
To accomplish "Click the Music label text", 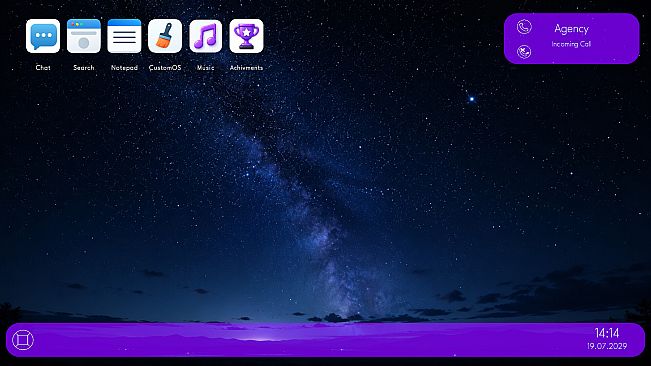I will tap(206, 68).
